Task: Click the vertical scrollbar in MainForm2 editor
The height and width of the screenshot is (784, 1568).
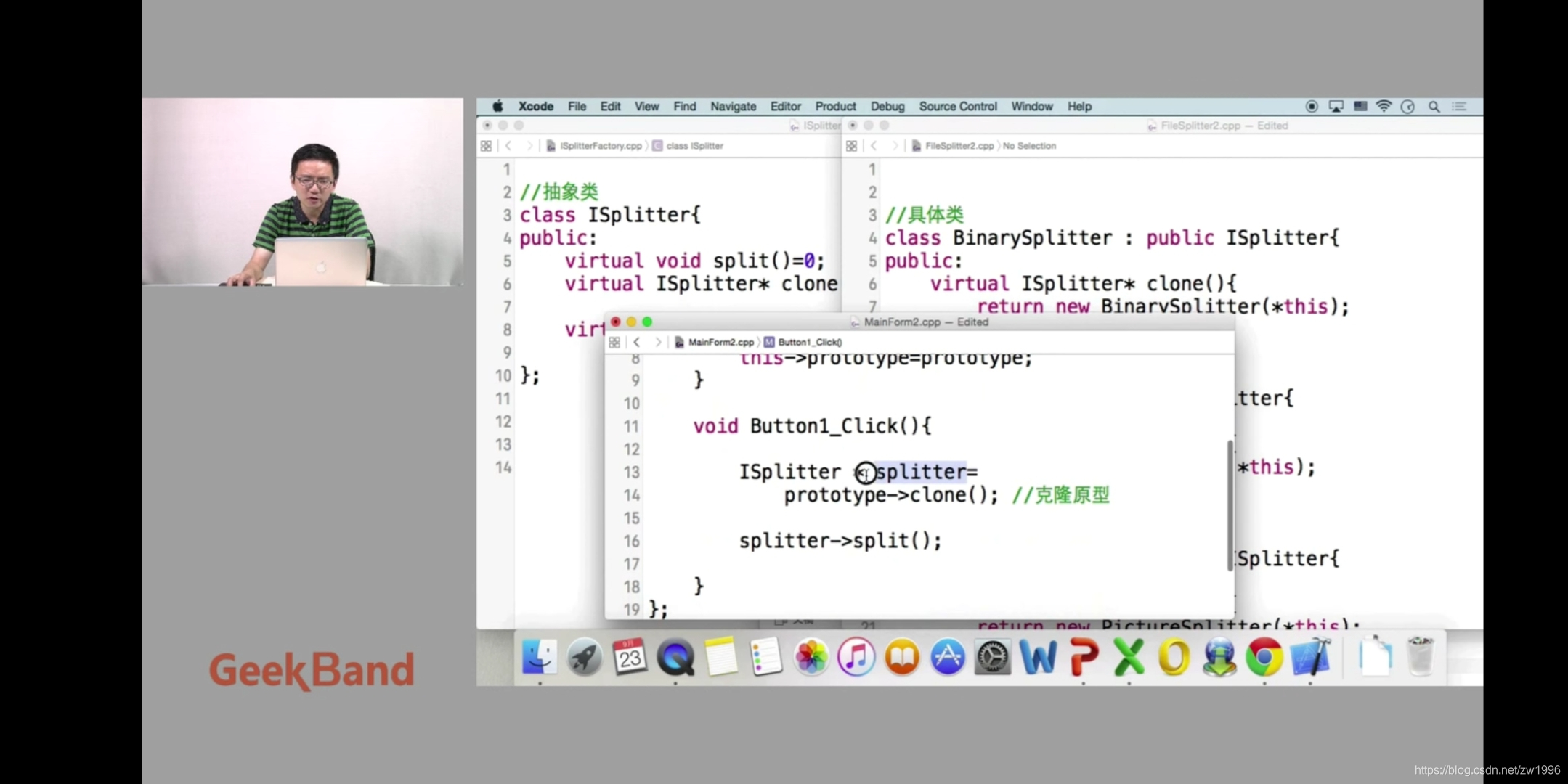Action: click(x=1230, y=505)
